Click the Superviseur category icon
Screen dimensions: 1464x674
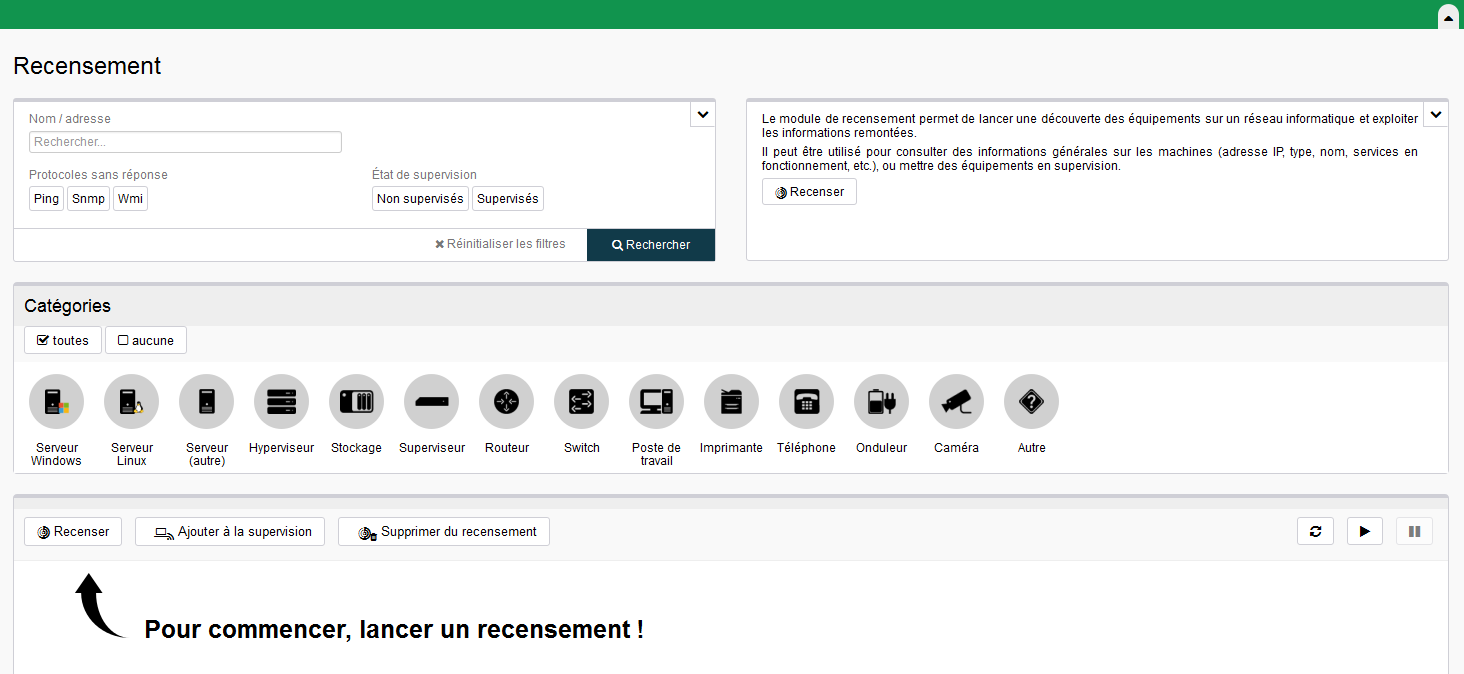click(431, 402)
